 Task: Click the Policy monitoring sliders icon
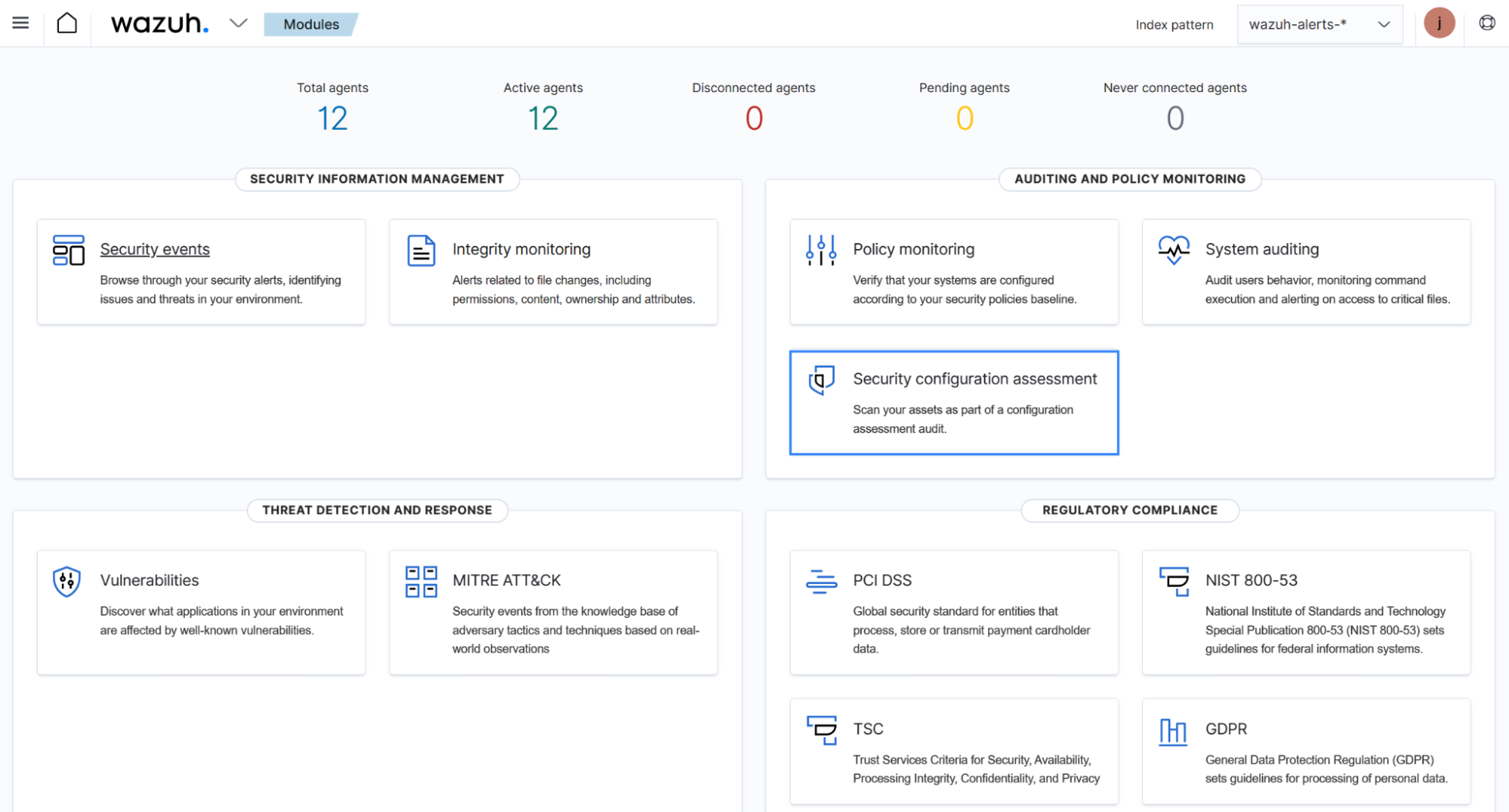click(821, 250)
